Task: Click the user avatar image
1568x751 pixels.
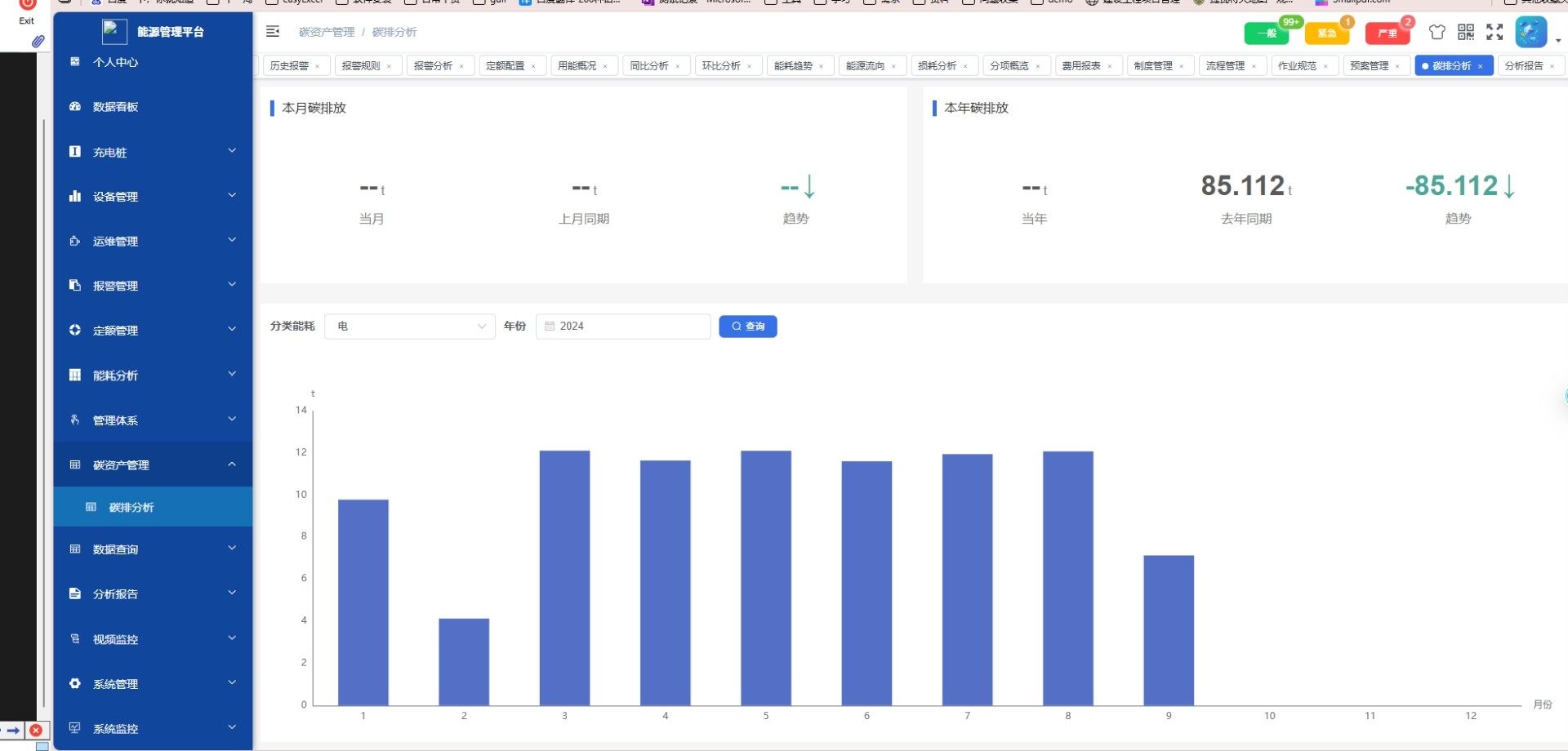Action: (1530, 32)
